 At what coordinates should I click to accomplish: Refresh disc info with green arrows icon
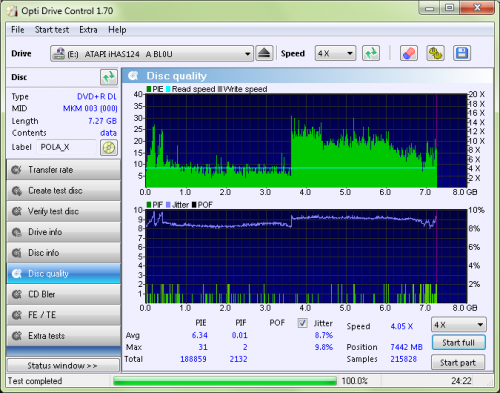tap(109, 77)
